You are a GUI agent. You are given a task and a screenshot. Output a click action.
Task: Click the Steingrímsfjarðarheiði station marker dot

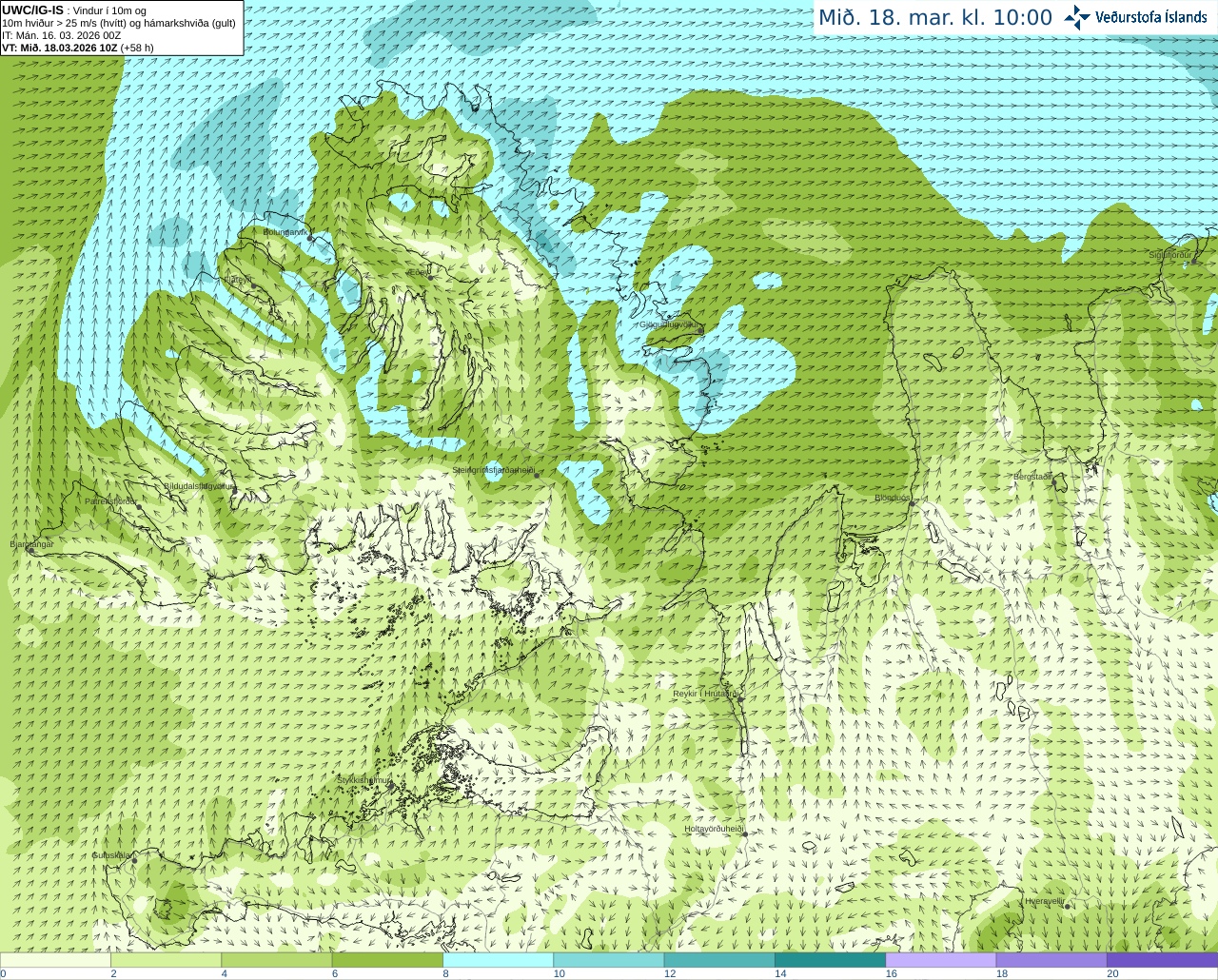537,475
